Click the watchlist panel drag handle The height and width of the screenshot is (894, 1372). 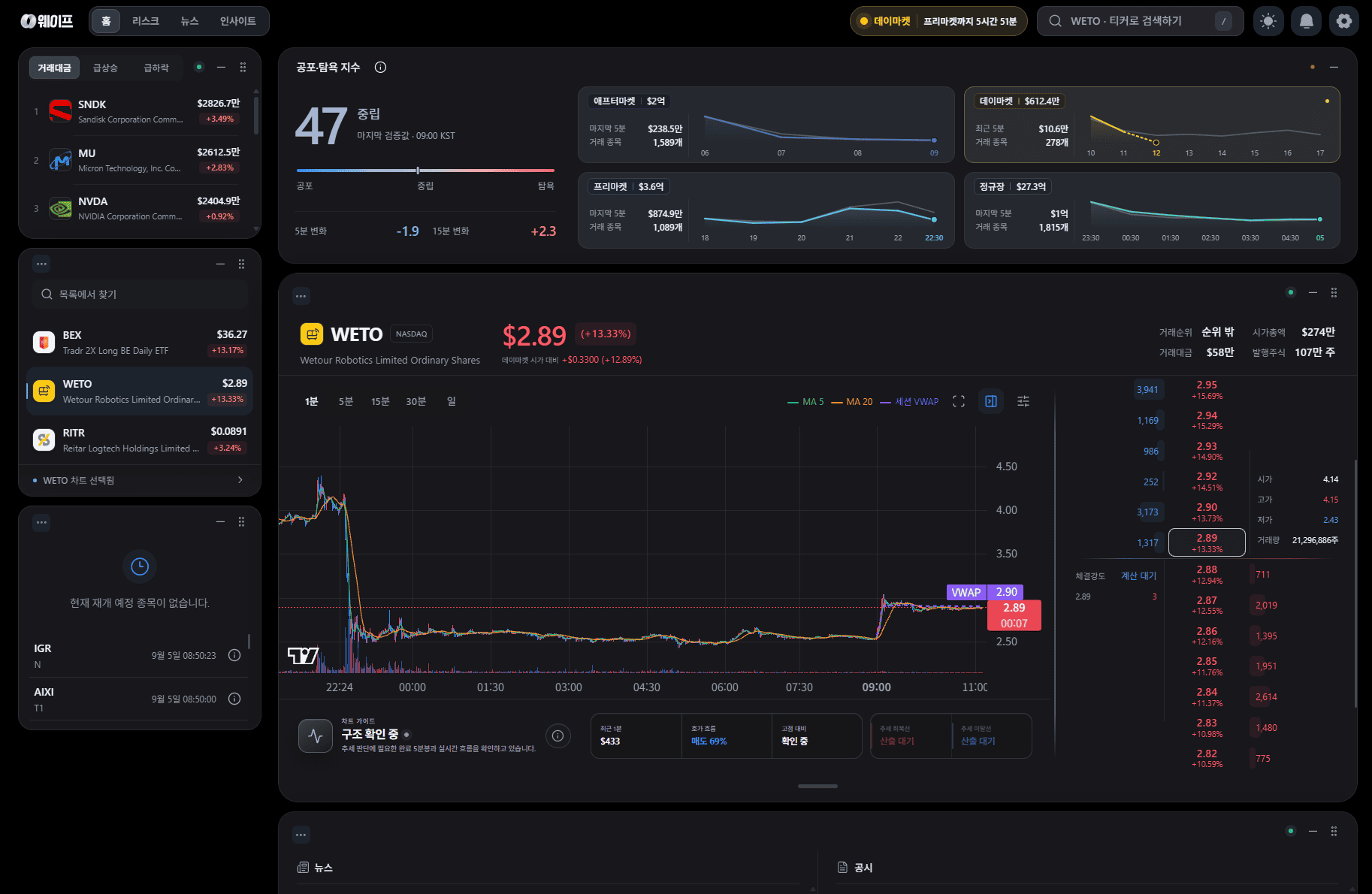(x=241, y=264)
